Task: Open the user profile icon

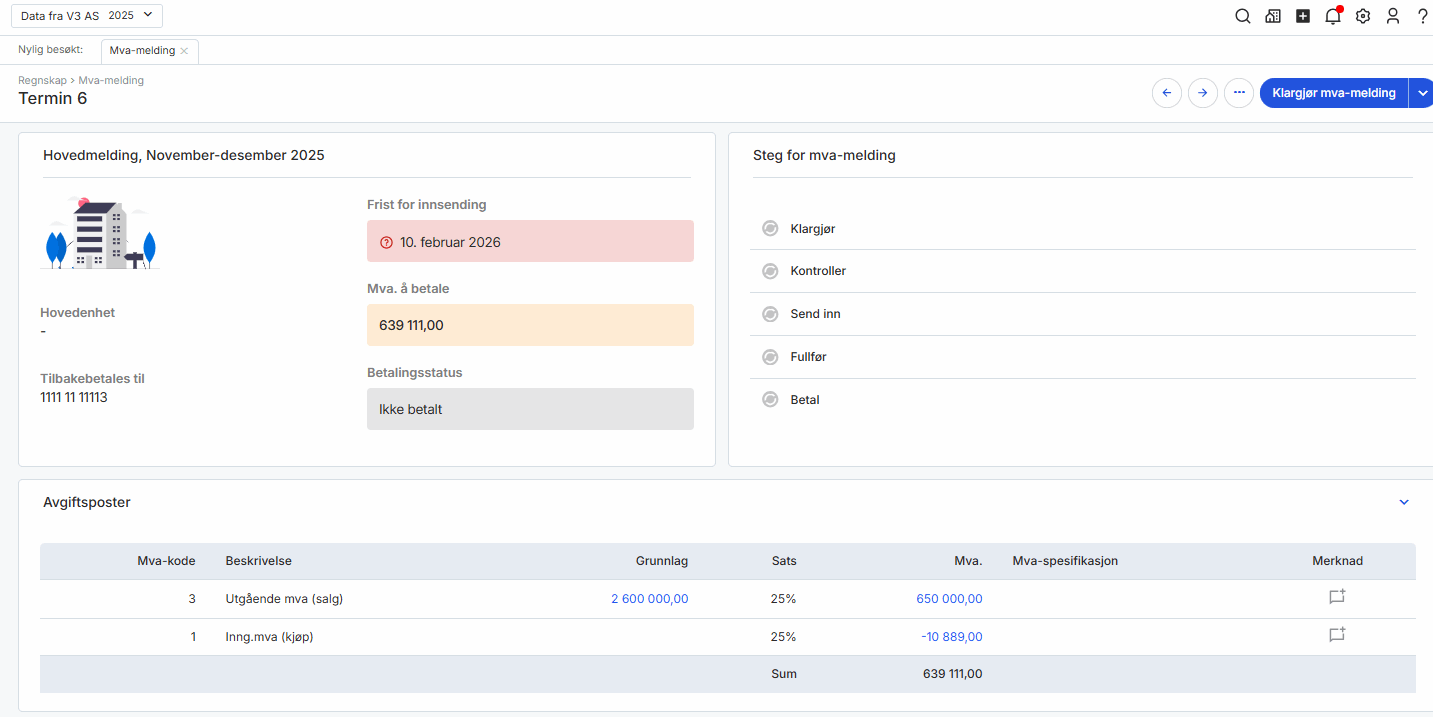Action: 1393,16
